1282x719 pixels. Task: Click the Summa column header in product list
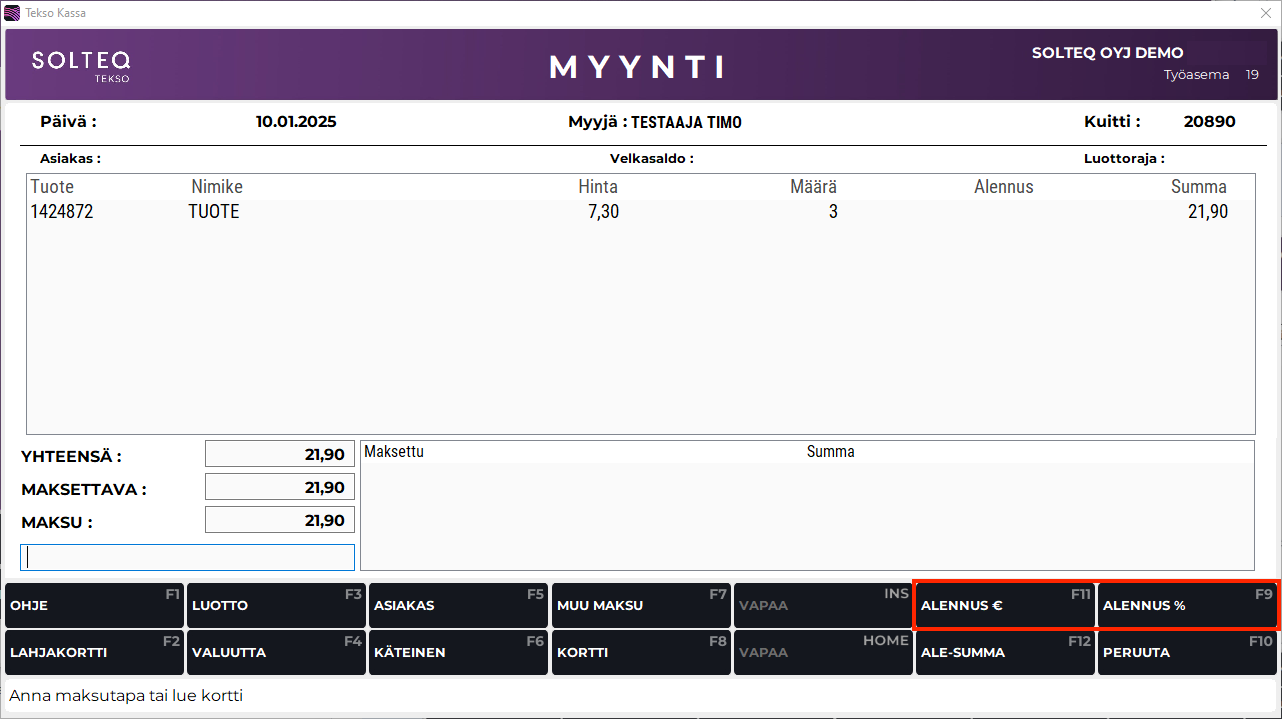[1198, 187]
